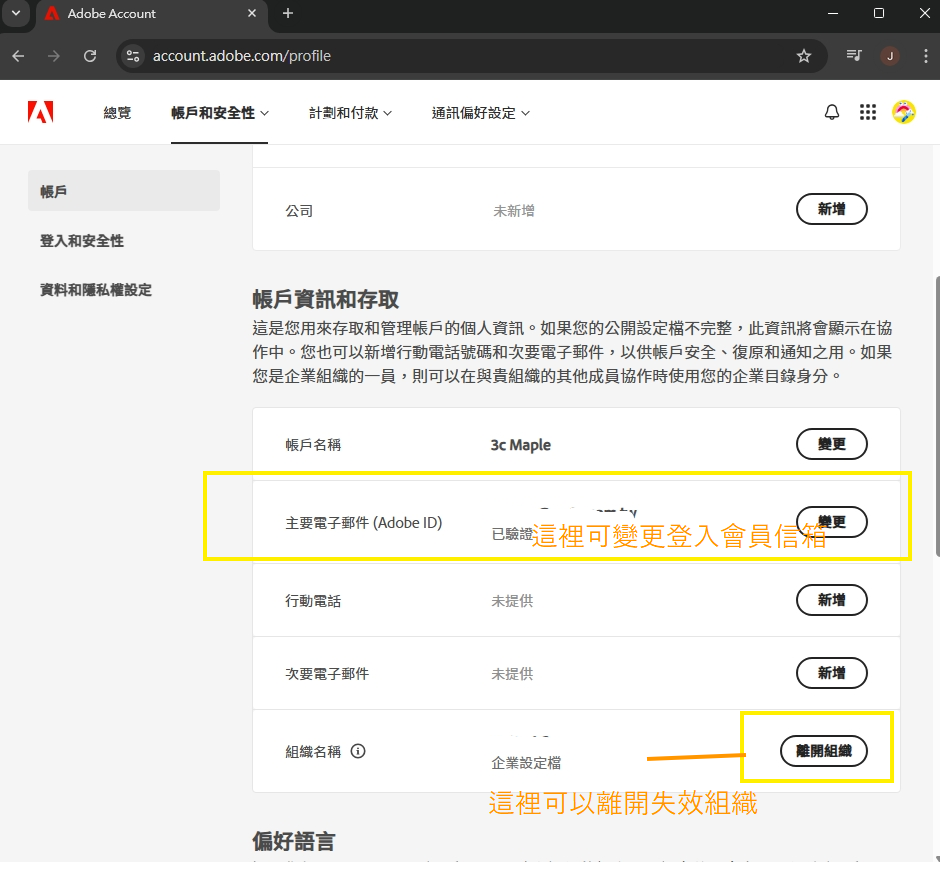Open the Chrome three-dot menu
This screenshot has height=886, width=951.
click(x=926, y=56)
